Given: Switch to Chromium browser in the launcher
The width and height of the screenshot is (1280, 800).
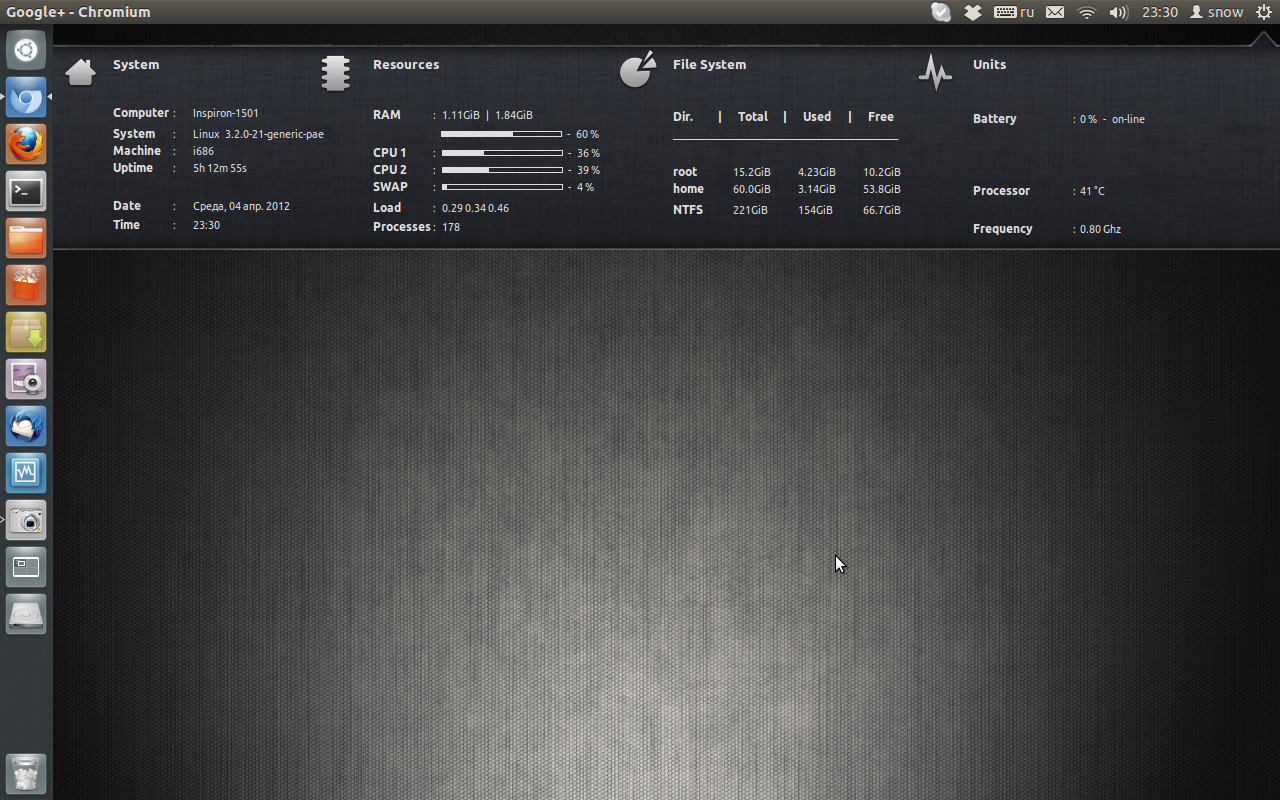Looking at the screenshot, I should [x=26, y=98].
